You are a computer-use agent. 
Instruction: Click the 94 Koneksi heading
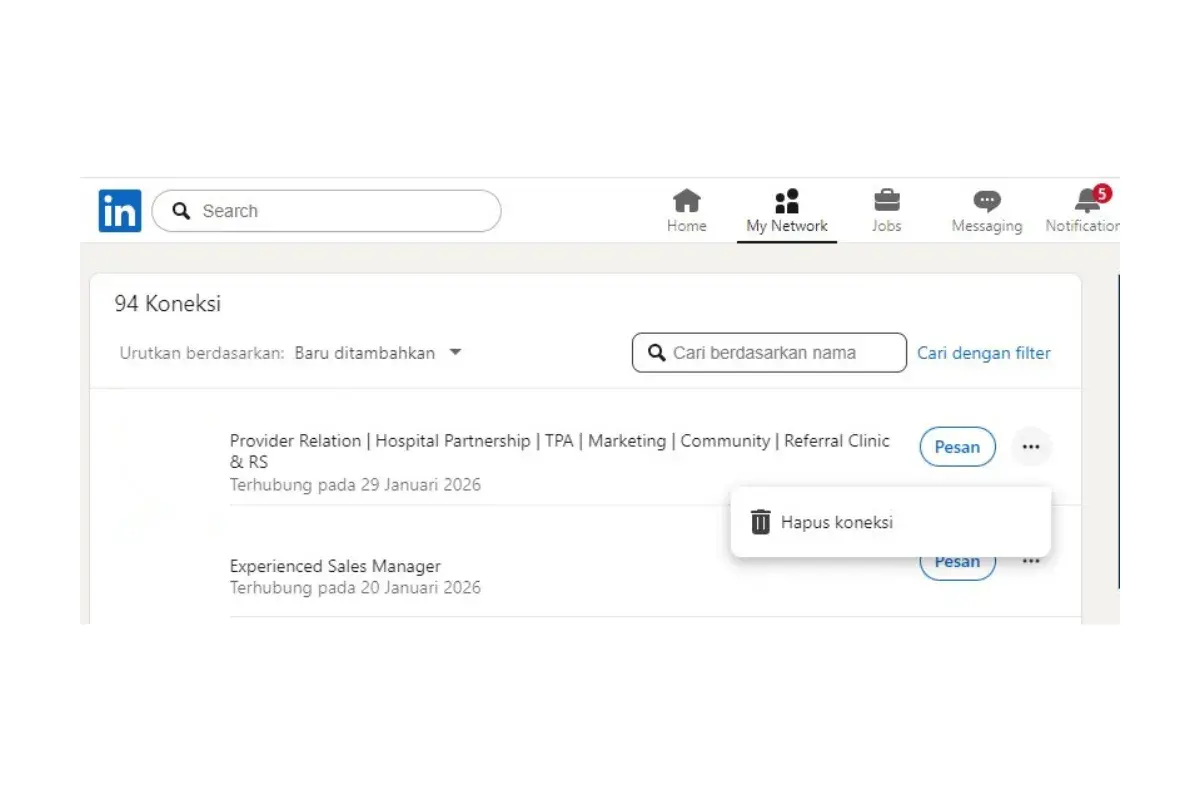point(166,303)
